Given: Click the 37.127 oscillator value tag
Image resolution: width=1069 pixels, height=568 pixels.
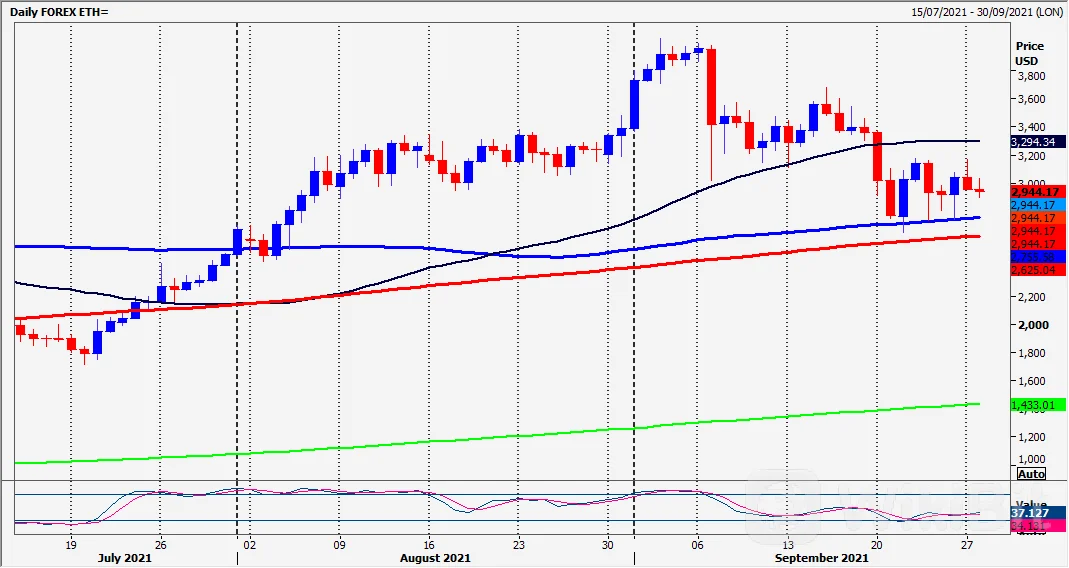Looking at the screenshot, I should (1034, 512).
